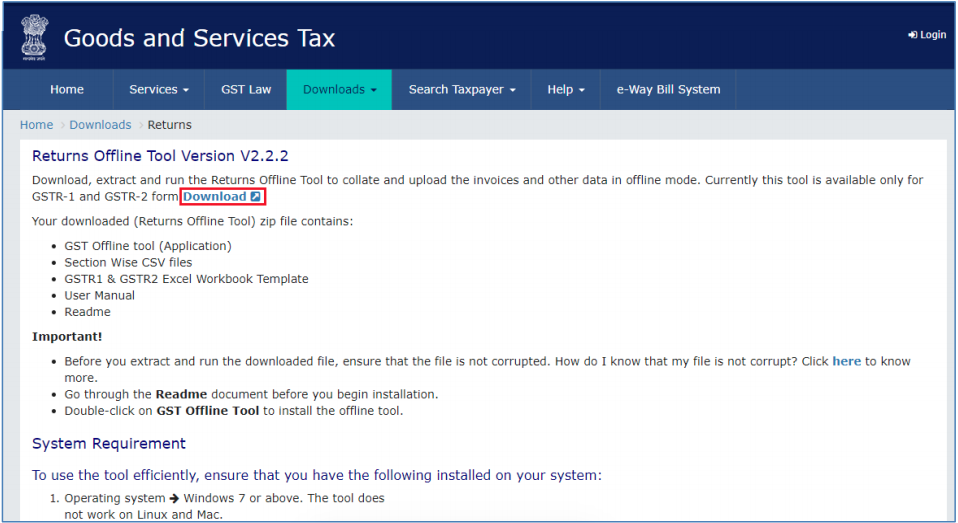Select the bold 'GST Offline Tool' text
This screenshot has height=523, width=958.
point(208,411)
